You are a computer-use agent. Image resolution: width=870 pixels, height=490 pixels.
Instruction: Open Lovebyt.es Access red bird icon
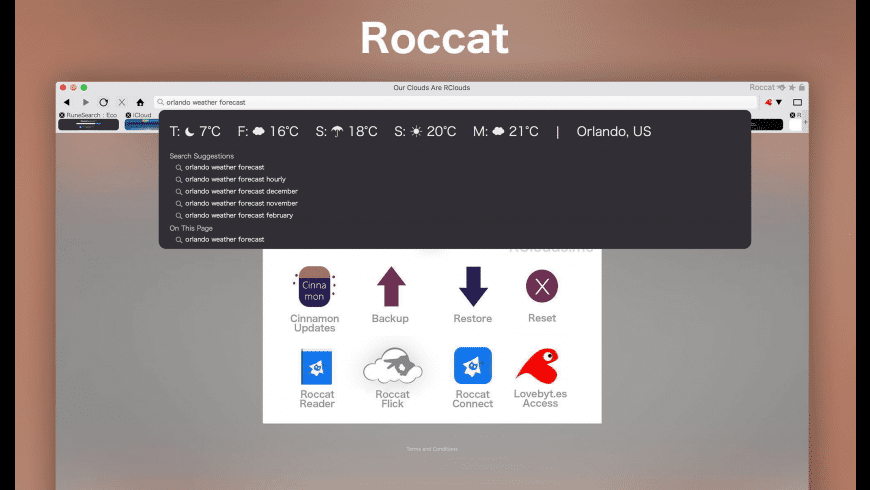click(538, 366)
